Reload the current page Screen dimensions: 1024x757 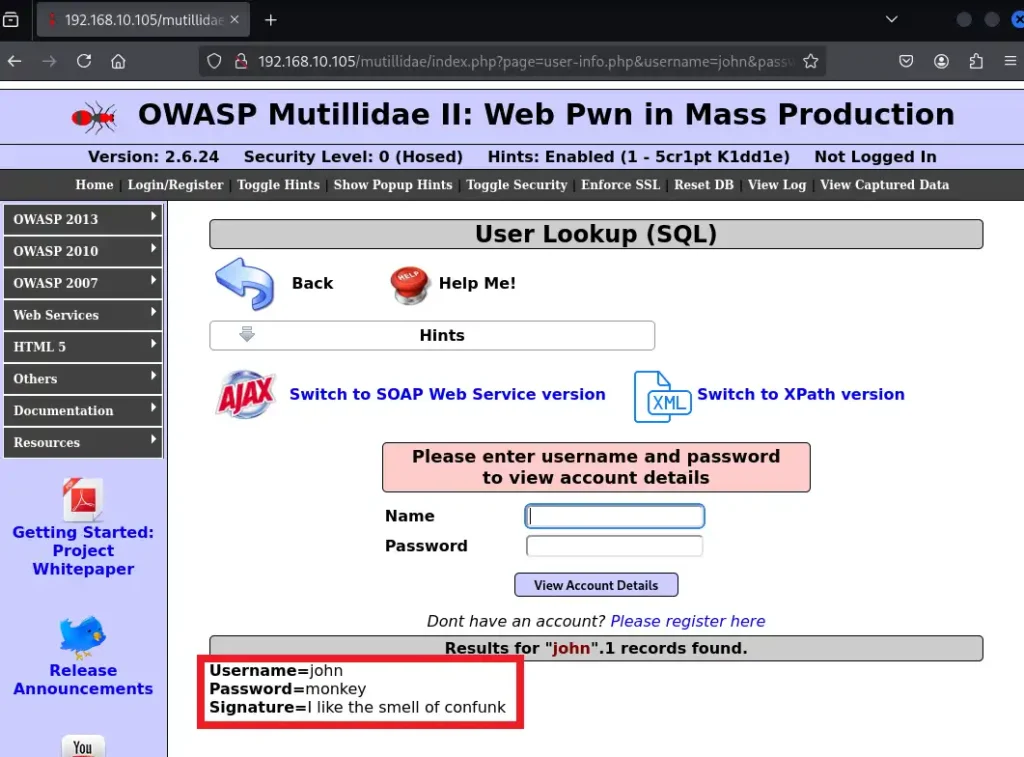[x=84, y=61]
